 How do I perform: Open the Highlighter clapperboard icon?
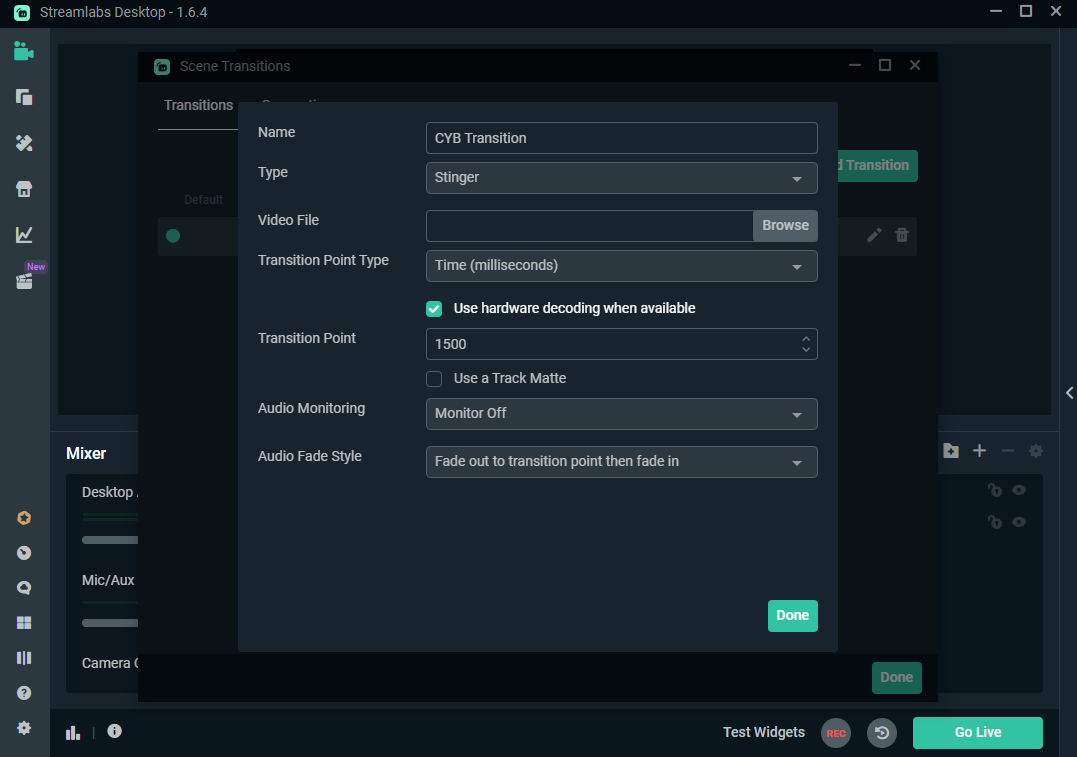pyautogui.click(x=24, y=282)
